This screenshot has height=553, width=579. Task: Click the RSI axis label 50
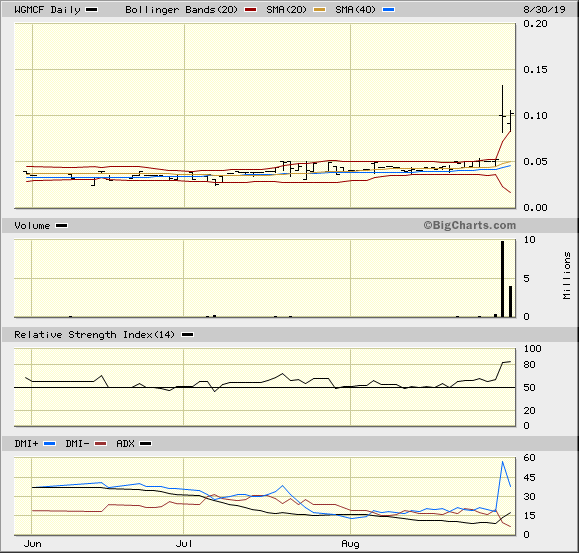[530, 388]
